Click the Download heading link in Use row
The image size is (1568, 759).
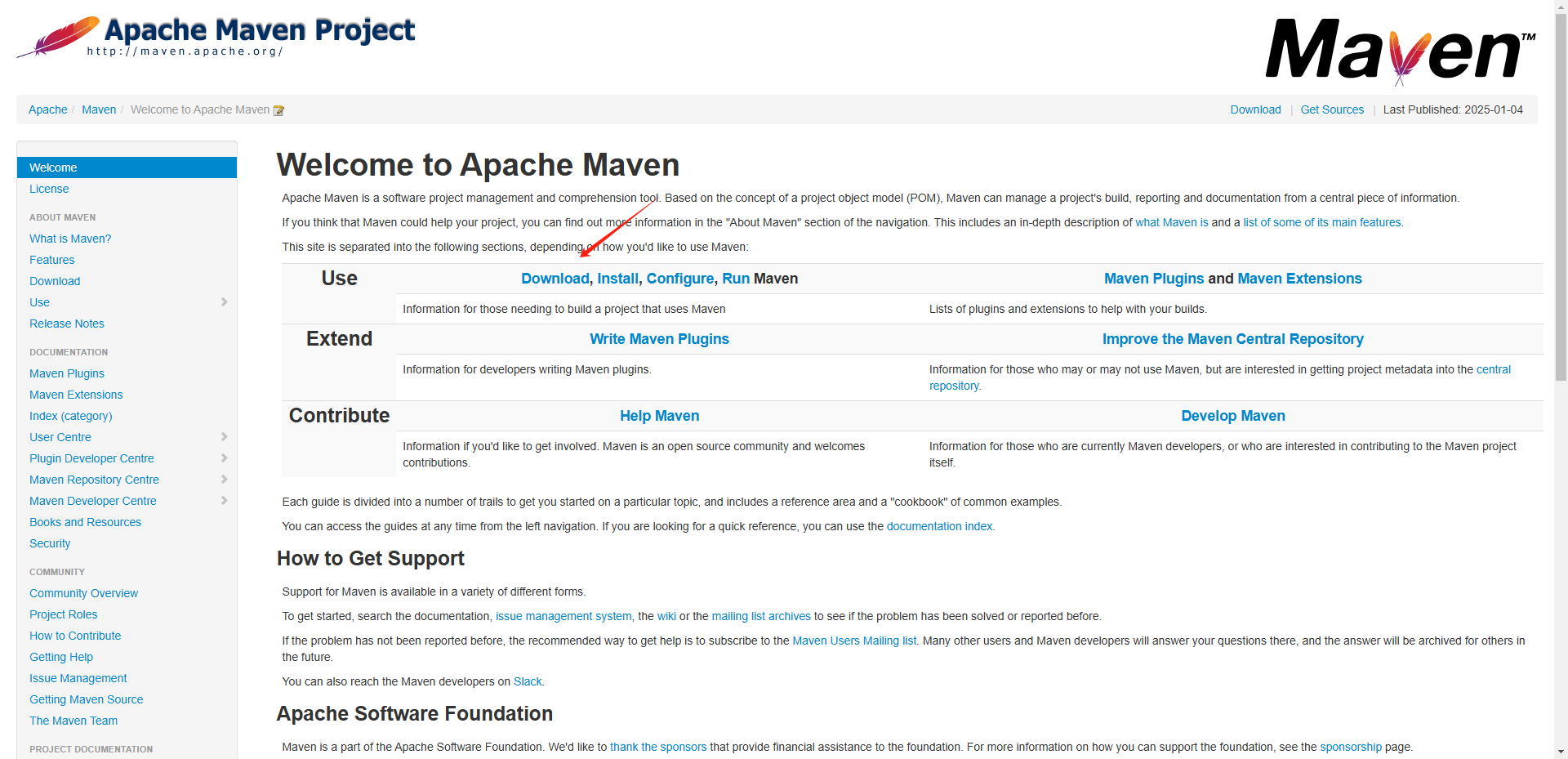(555, 279)
